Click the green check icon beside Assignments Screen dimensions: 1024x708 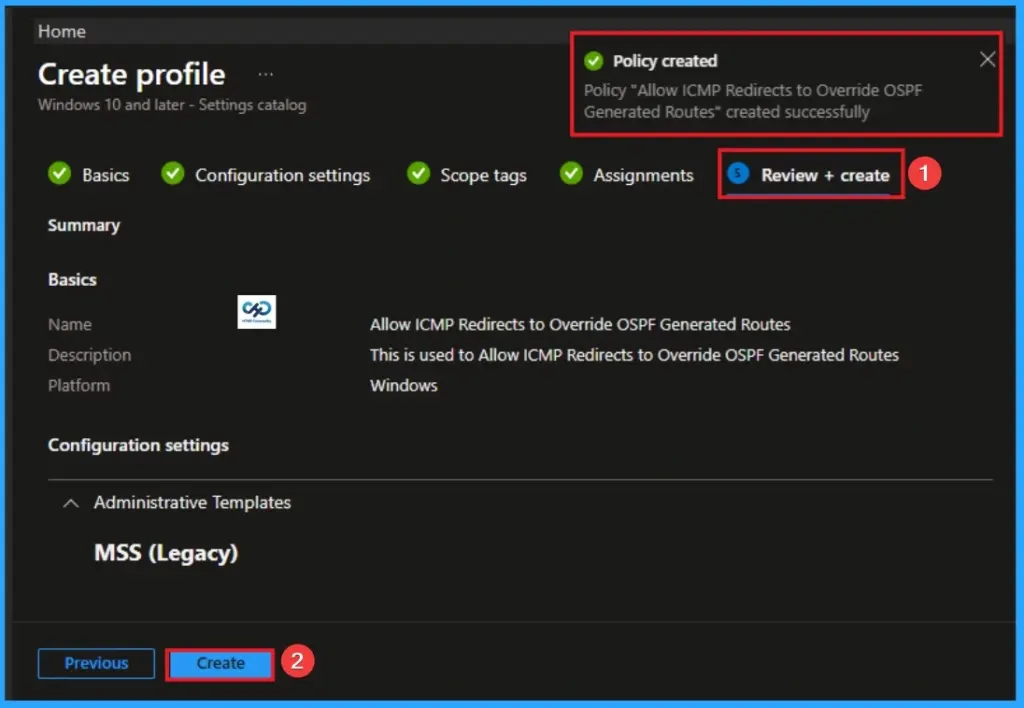[571, 174]
